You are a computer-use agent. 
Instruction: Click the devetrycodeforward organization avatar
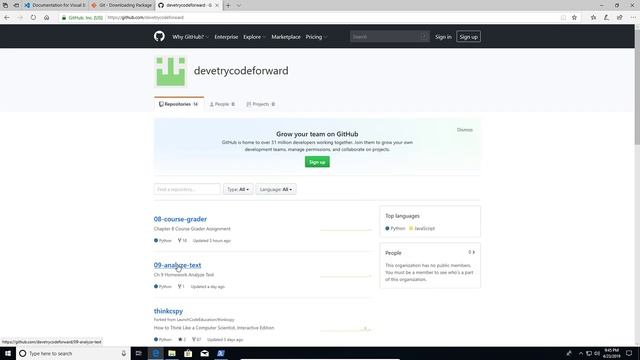171,71
